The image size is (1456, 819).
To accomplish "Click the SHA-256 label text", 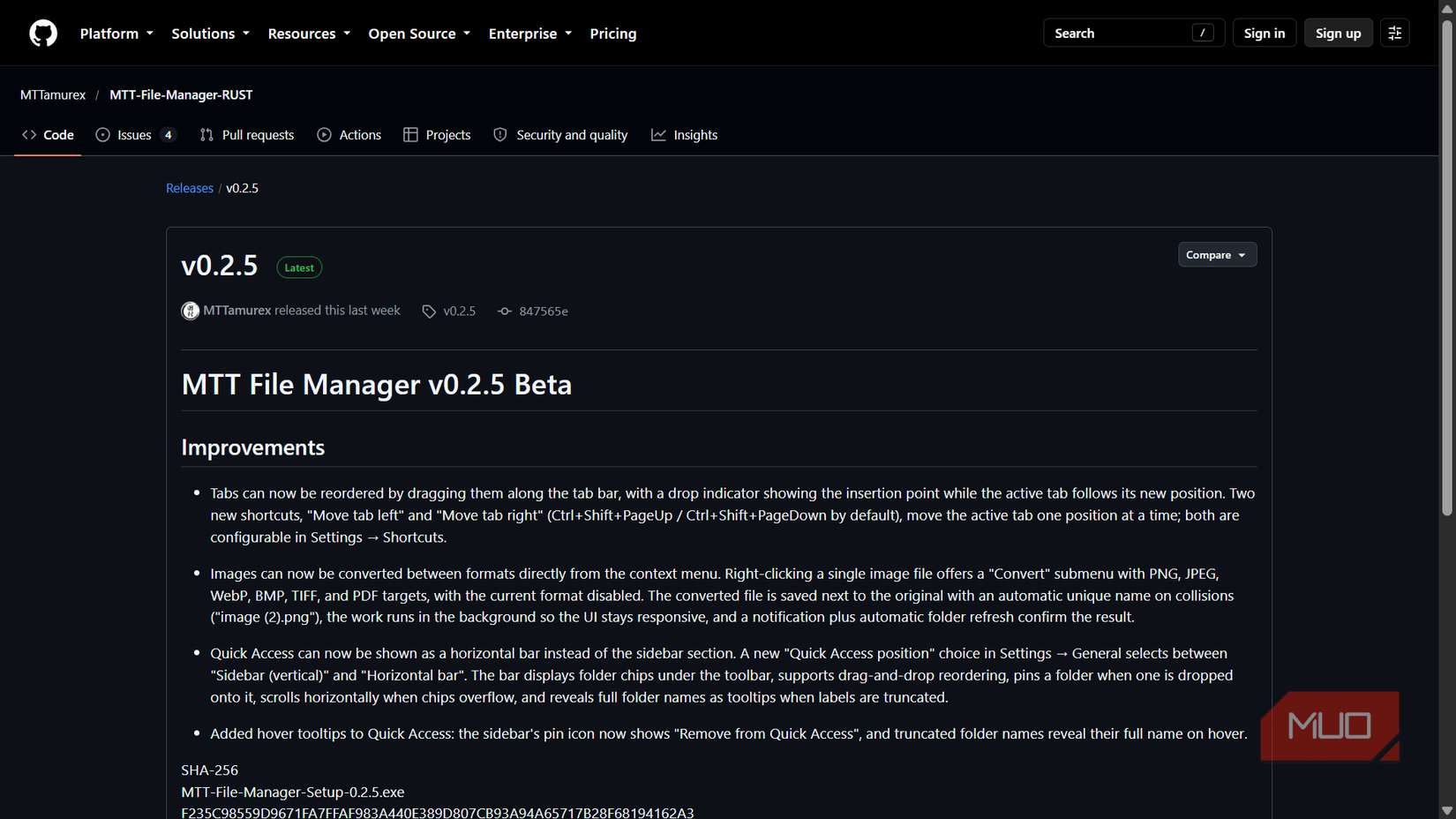I will click(x=210, y=770).
